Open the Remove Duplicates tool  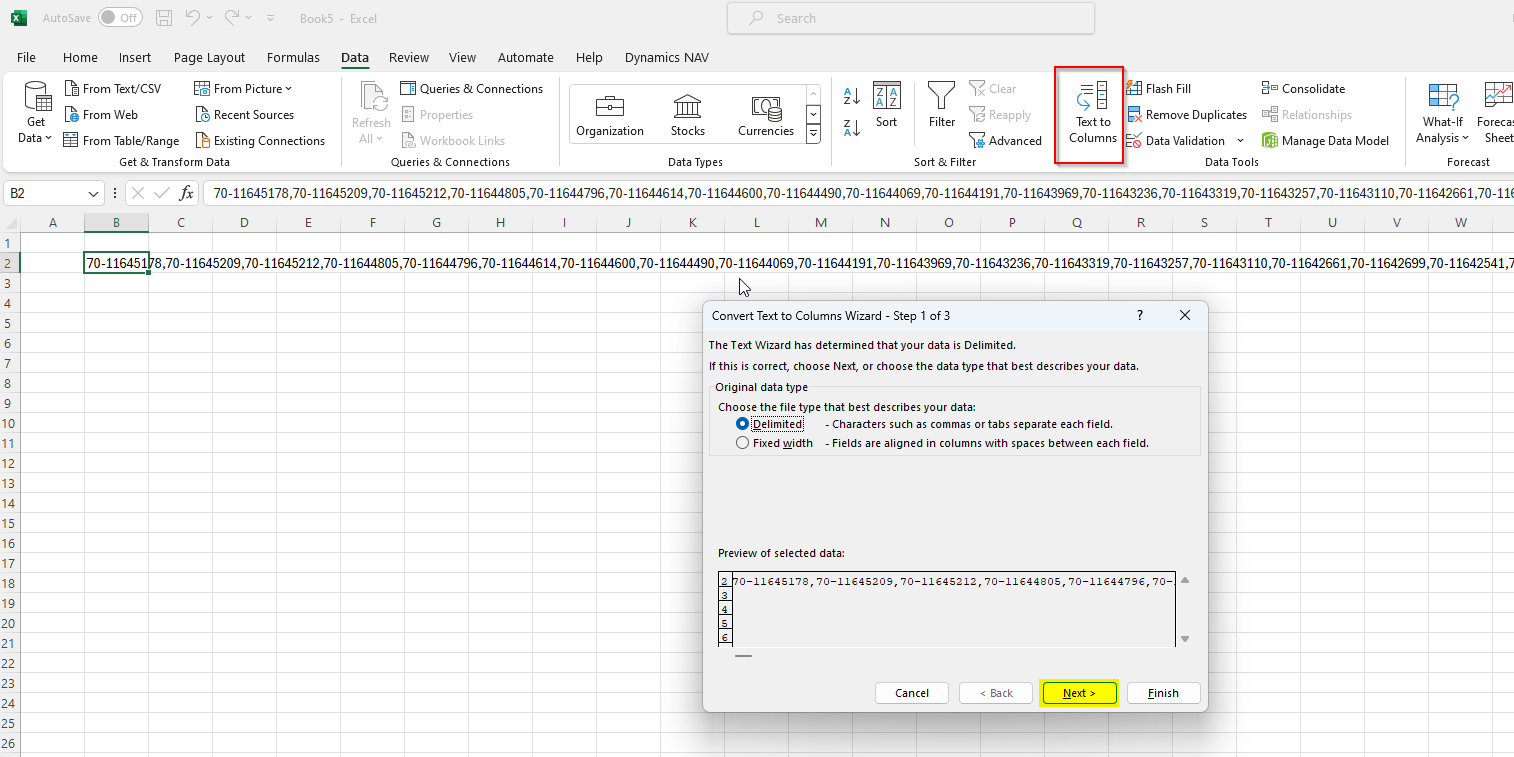[1187, 115]
